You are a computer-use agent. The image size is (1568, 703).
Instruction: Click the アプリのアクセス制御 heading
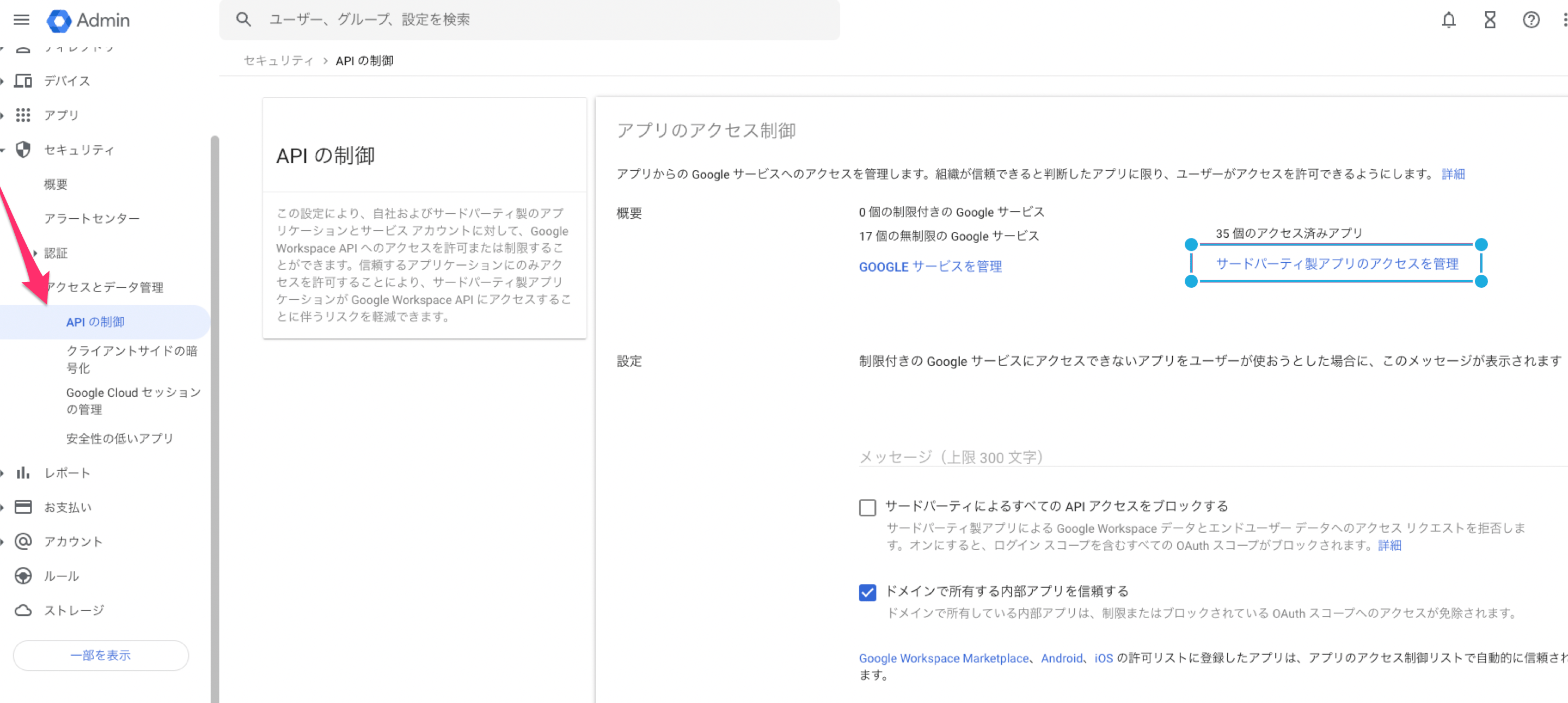pyautogui.click(x=706, y=130)
